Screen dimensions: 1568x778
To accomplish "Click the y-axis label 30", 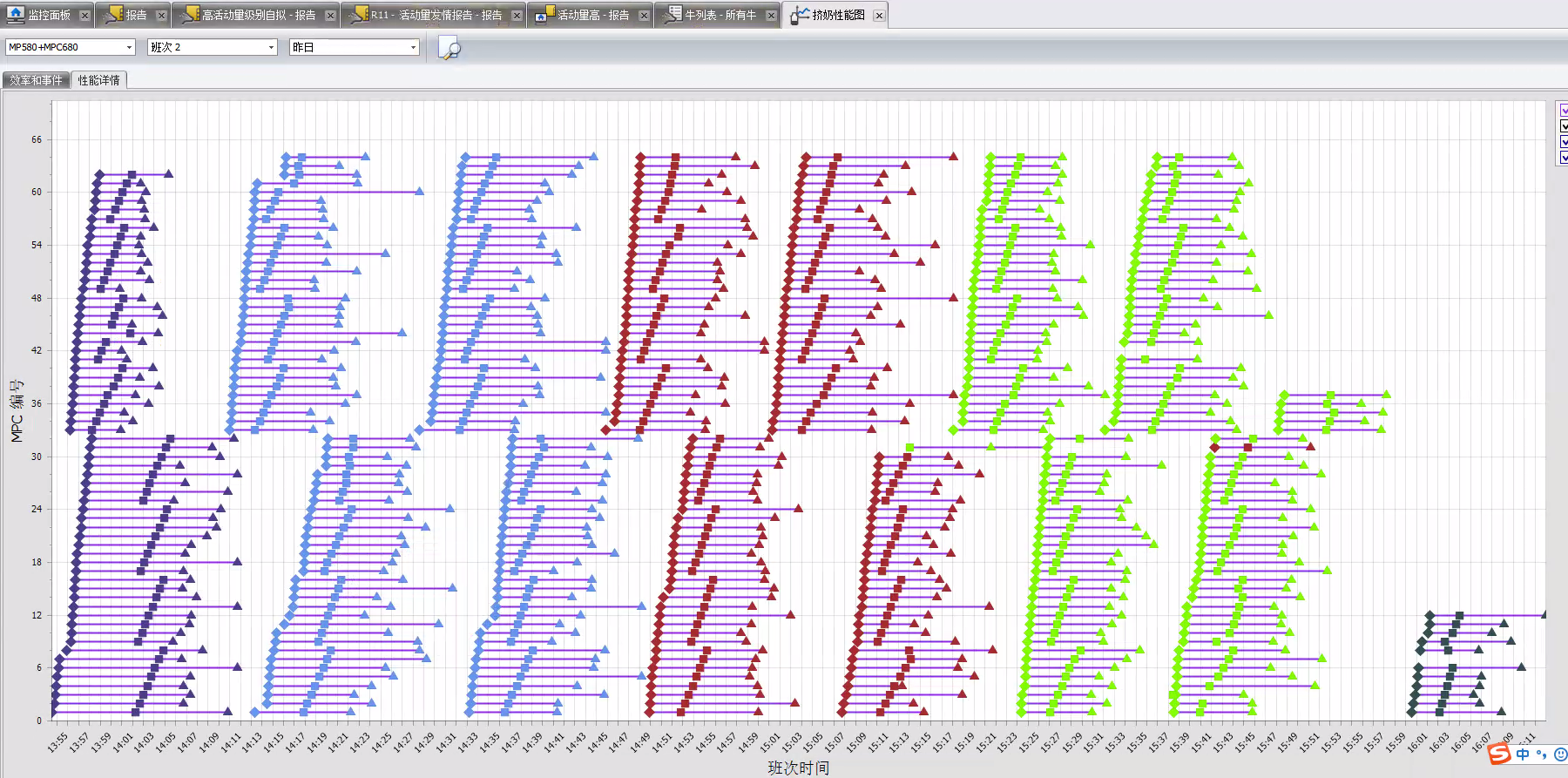I will point(37,457).
